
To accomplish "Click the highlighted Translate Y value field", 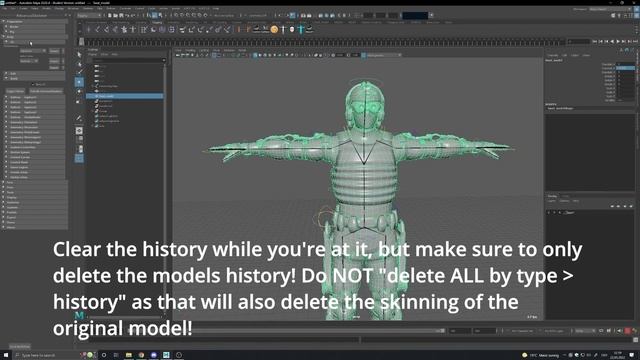I will (625, 68).
